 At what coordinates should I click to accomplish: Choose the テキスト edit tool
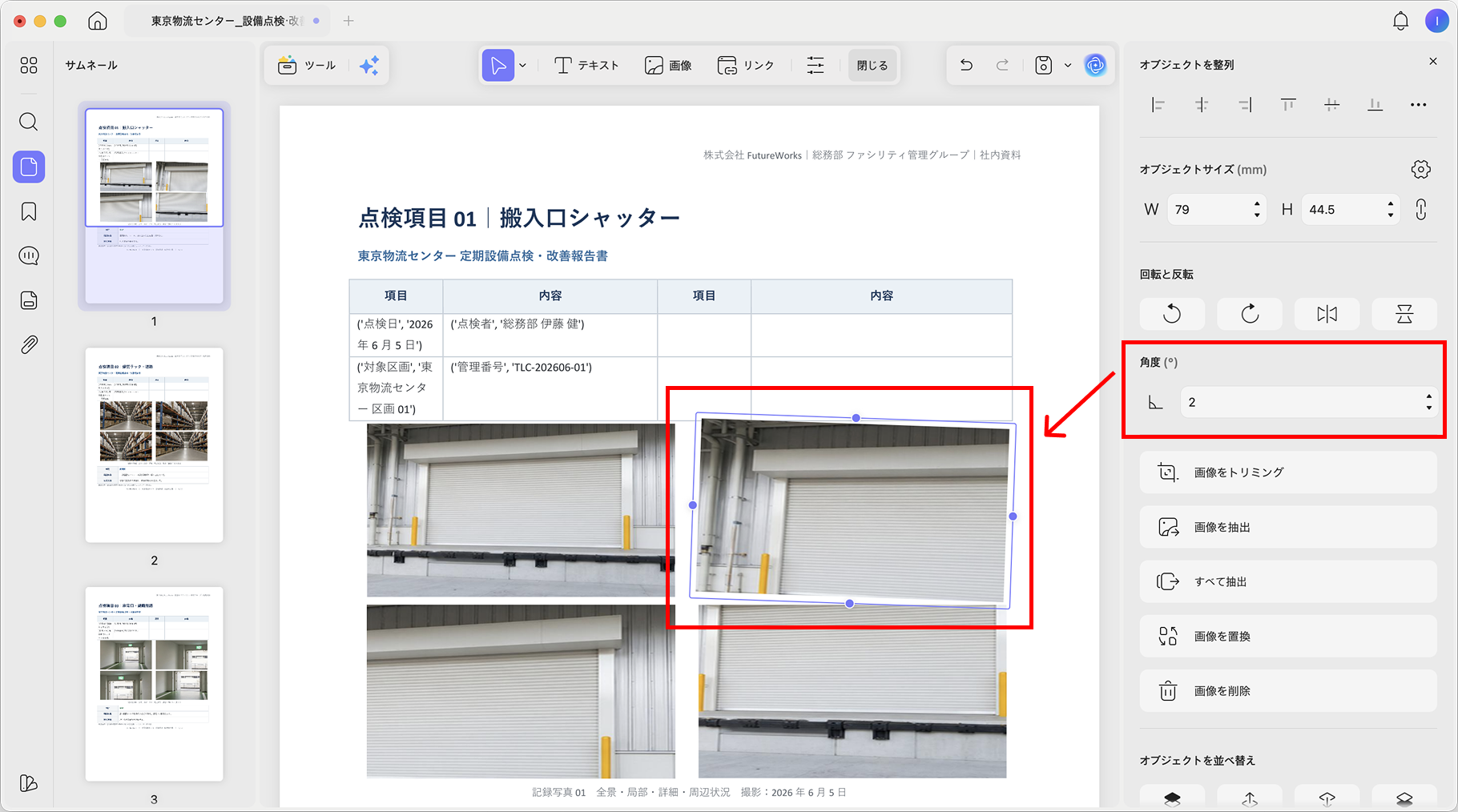(587, 66)
